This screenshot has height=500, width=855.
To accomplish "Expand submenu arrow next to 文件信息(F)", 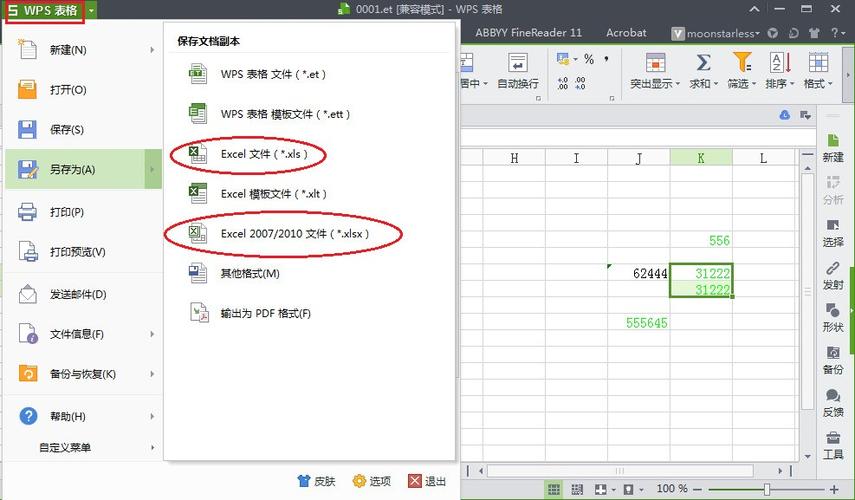I will click(x=152, y=334).
